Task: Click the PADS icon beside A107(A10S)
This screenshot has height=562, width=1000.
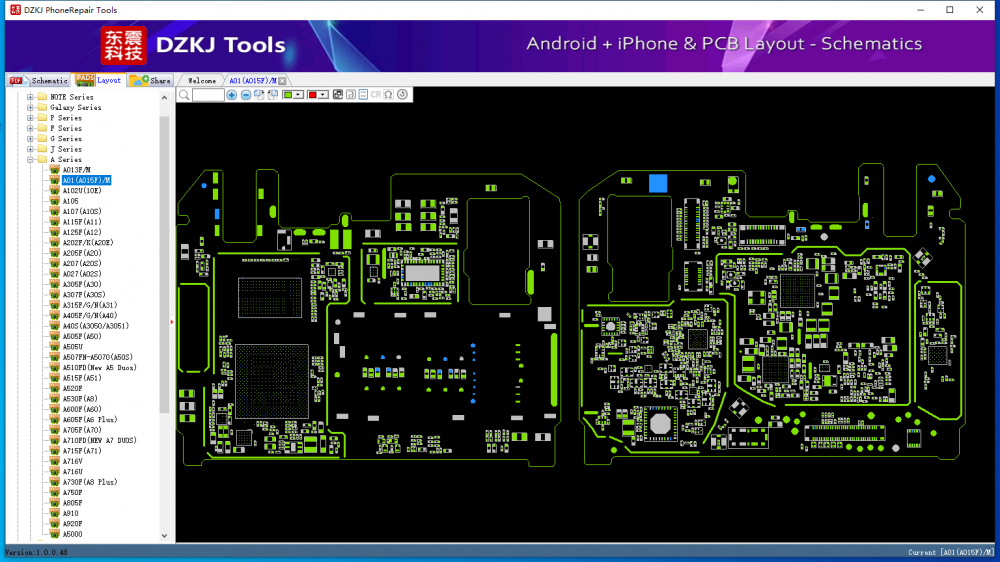Action: click(55, 212)
